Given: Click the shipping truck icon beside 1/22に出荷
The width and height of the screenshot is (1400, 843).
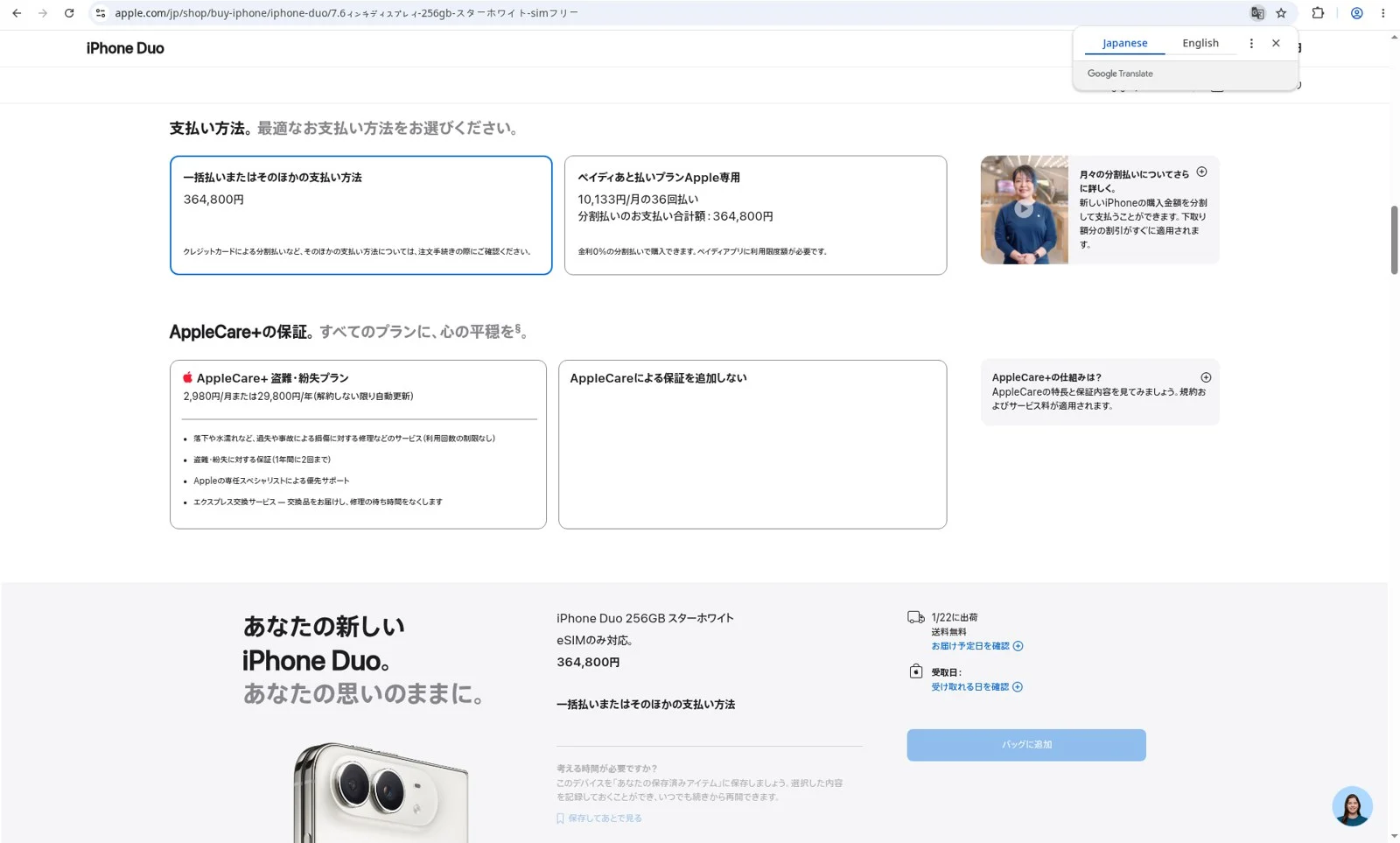Looking at the screenshot, I should click(x=916, y=617).
